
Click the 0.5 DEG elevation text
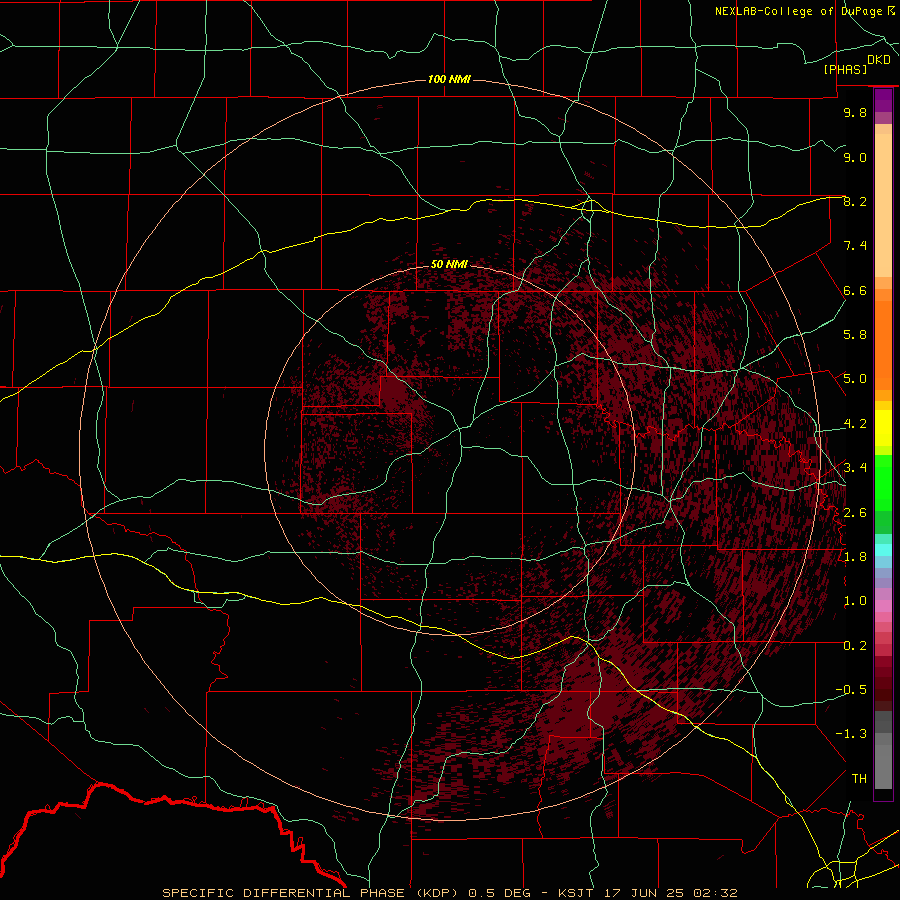point(499,893)
